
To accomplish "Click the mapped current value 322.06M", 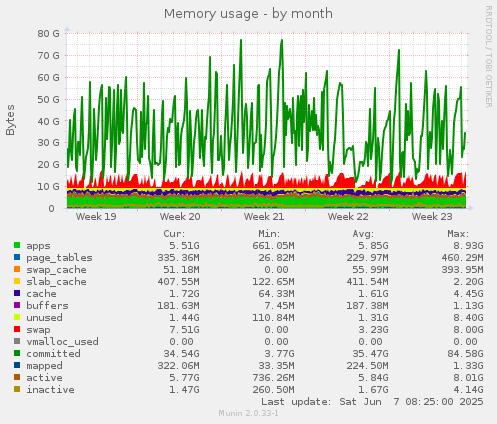I will [x=178, y=366].
